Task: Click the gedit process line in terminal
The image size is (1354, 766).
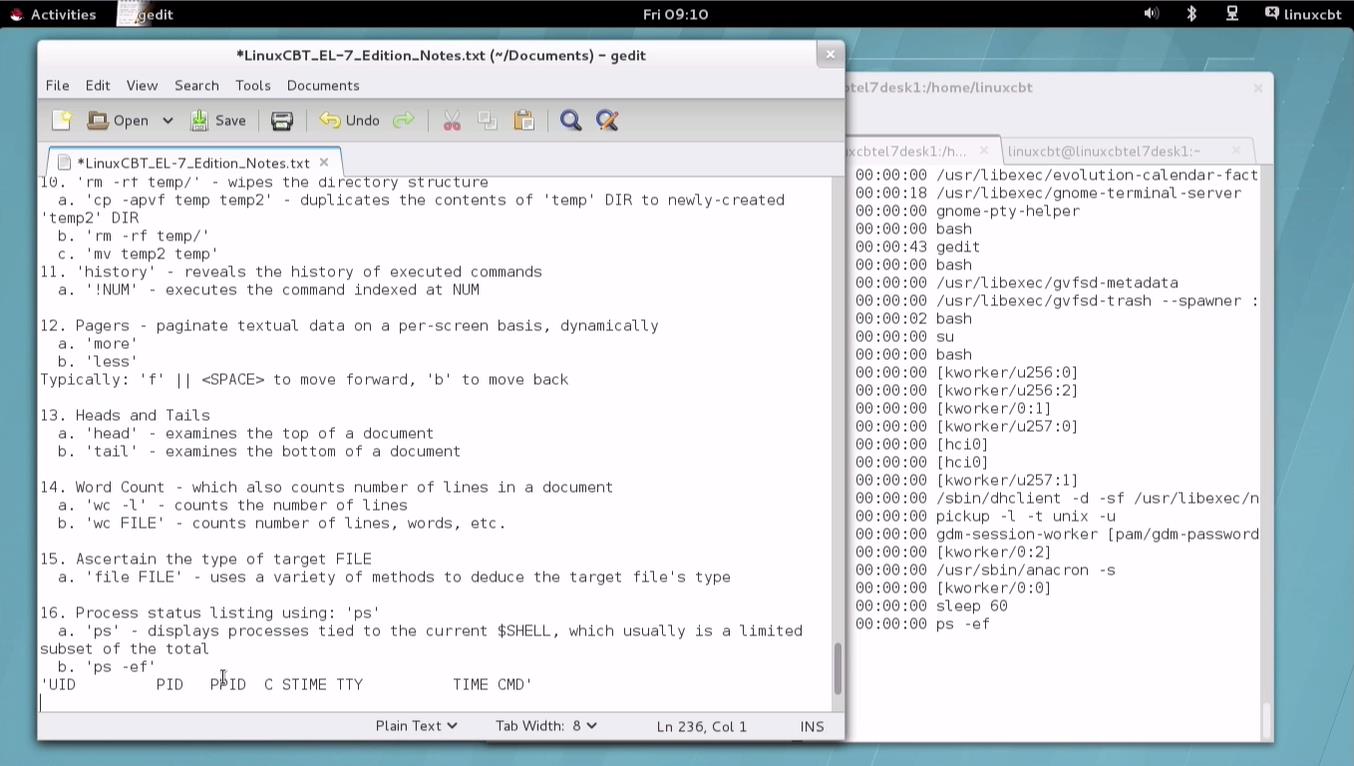Action: coord(917,247)
